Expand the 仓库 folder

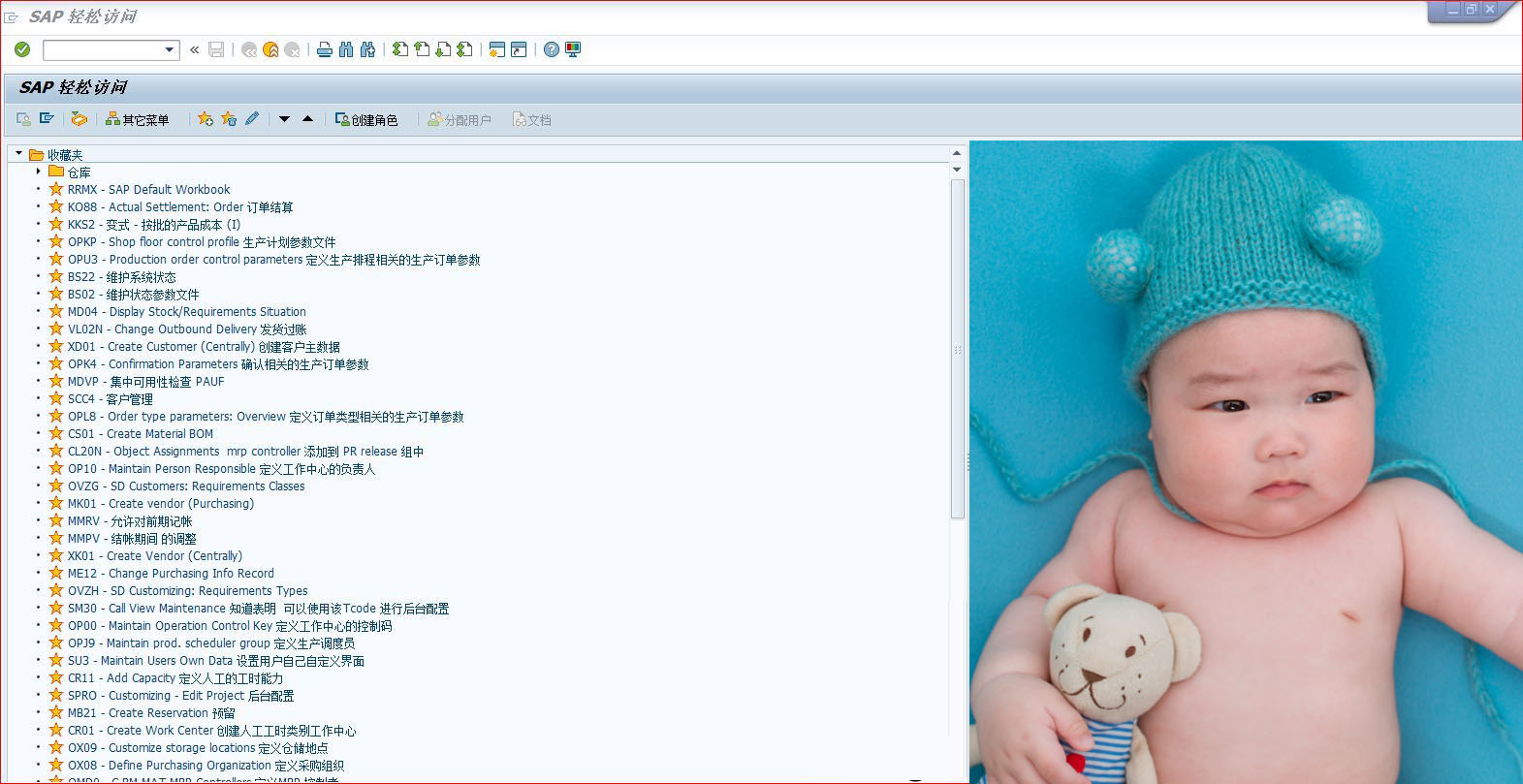click(x=38, y=172)
